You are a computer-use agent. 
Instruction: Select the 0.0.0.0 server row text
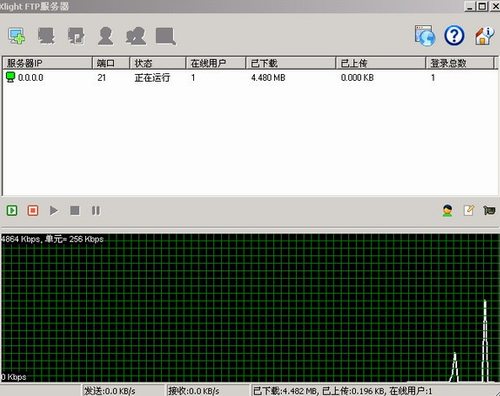pyautogui.click(x=30, y=78)
